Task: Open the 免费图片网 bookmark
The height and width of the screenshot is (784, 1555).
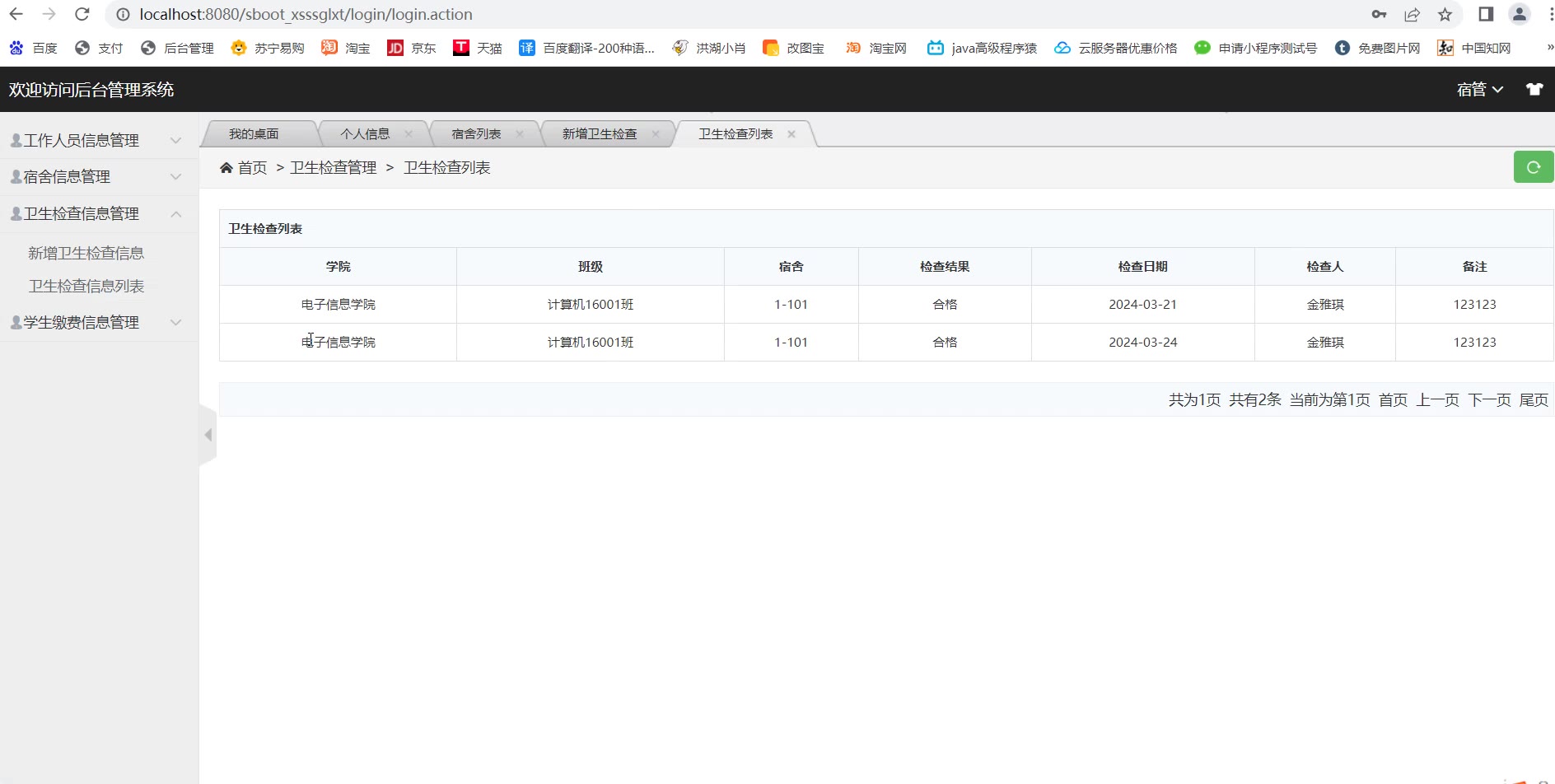Action: tap(1377, 48)
